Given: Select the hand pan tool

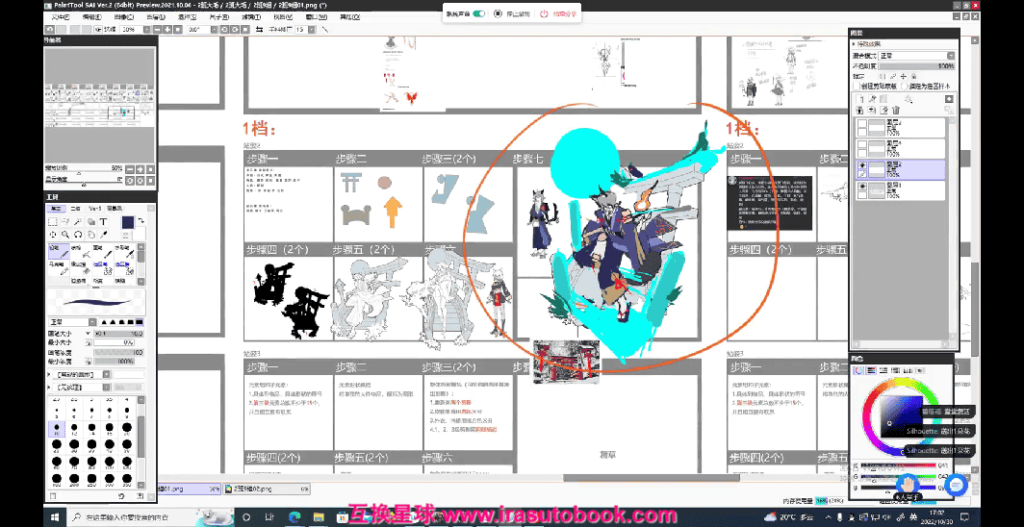Looking at the screenshot, I should (91, 234).
